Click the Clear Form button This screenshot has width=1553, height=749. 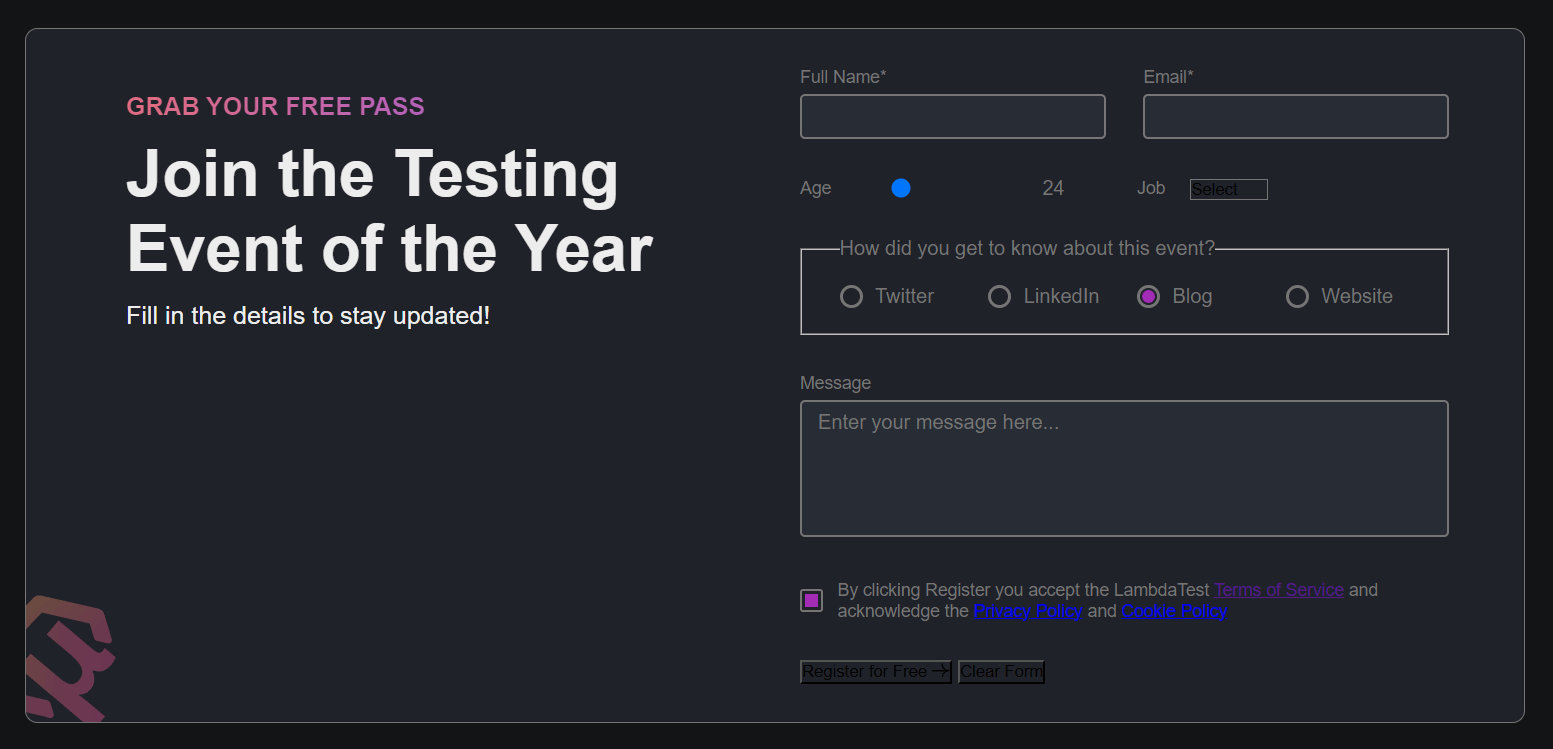[1001, 672]
